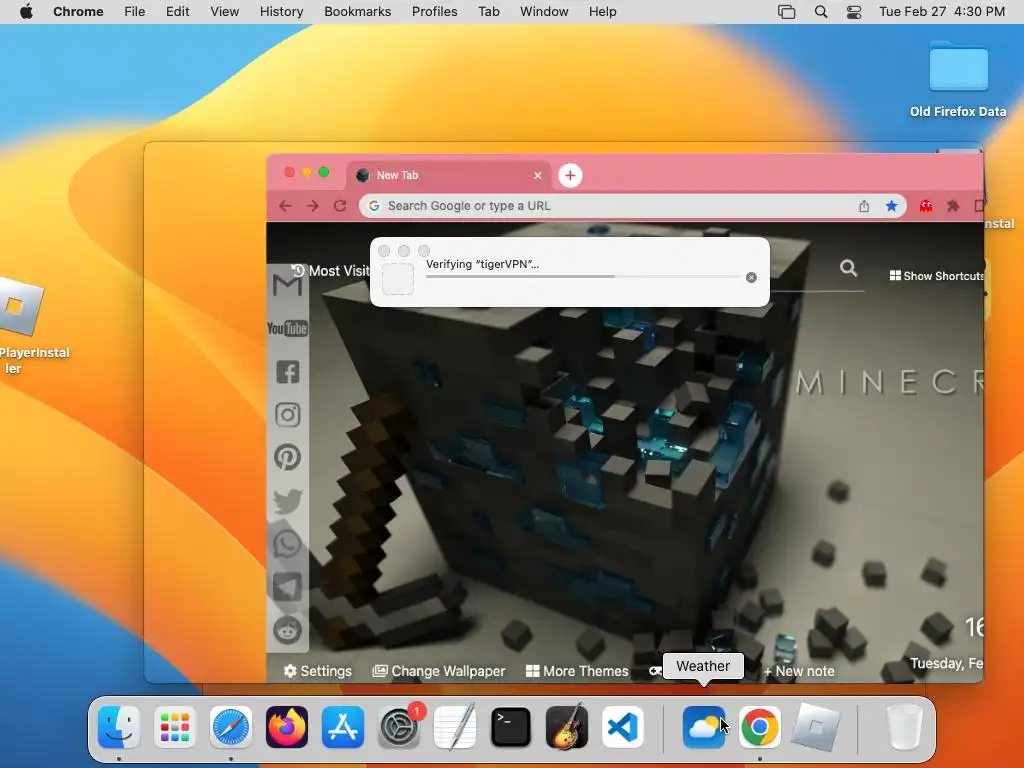The image size is (1024, 768).
Task: Open Twitter shortcut in the sidebar
Action: tap(287, 501)
